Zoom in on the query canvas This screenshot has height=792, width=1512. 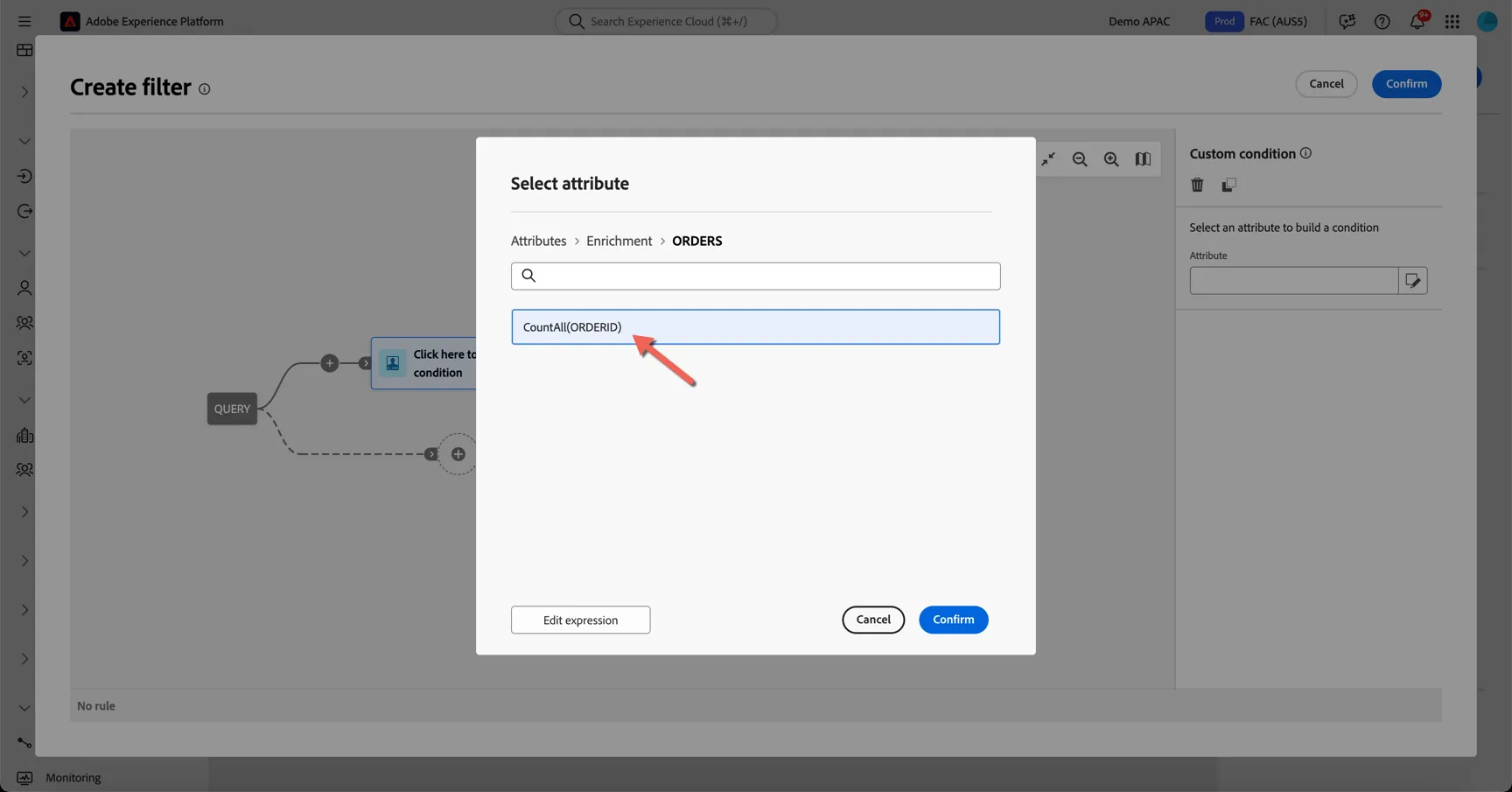1111,158
